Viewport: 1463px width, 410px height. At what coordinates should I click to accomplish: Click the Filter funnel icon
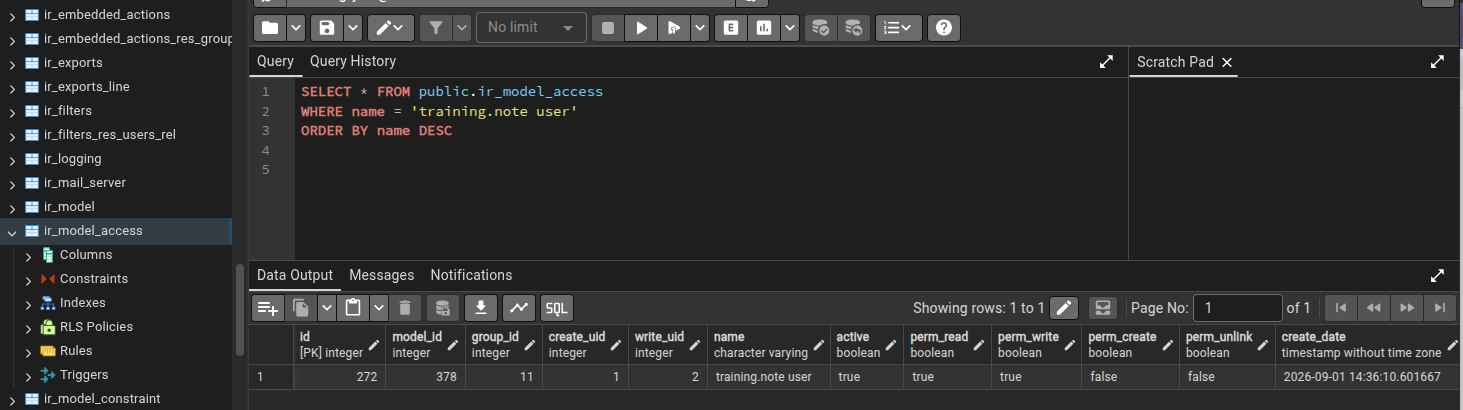(x=437, y=28)
